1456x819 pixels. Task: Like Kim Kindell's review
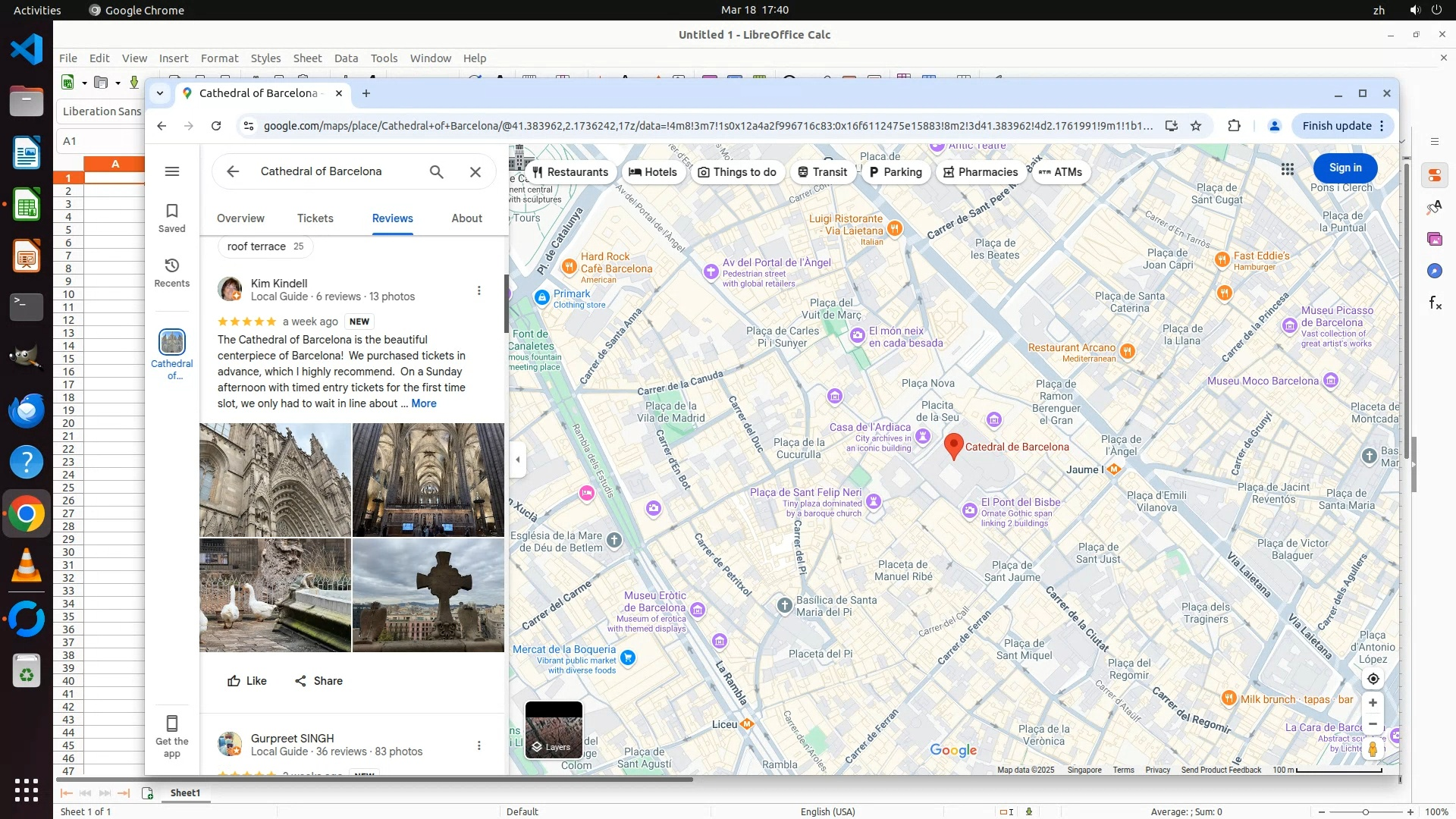click(247, 681)
